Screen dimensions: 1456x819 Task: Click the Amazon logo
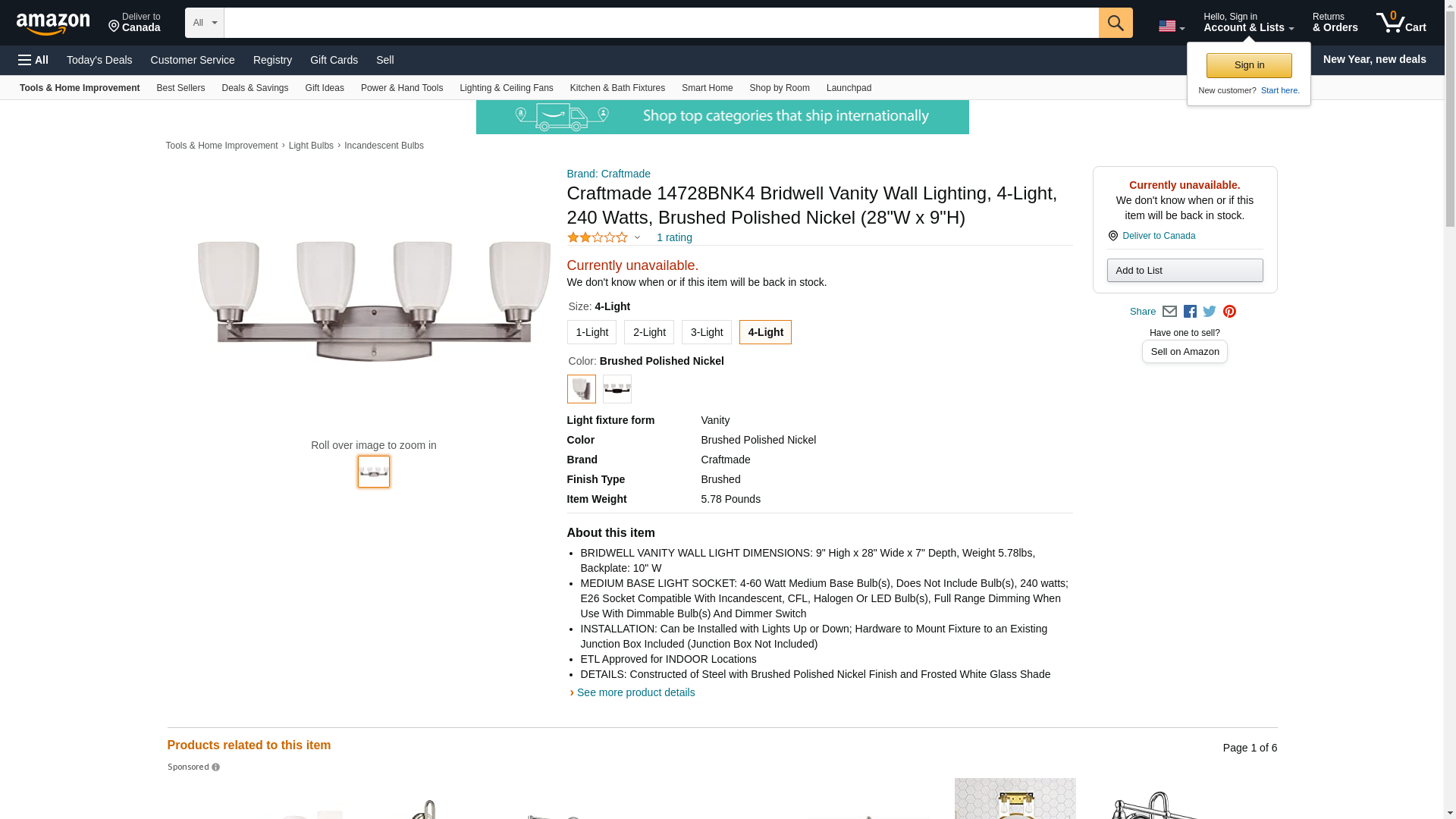pyautogui.click(x=53, y=24)
